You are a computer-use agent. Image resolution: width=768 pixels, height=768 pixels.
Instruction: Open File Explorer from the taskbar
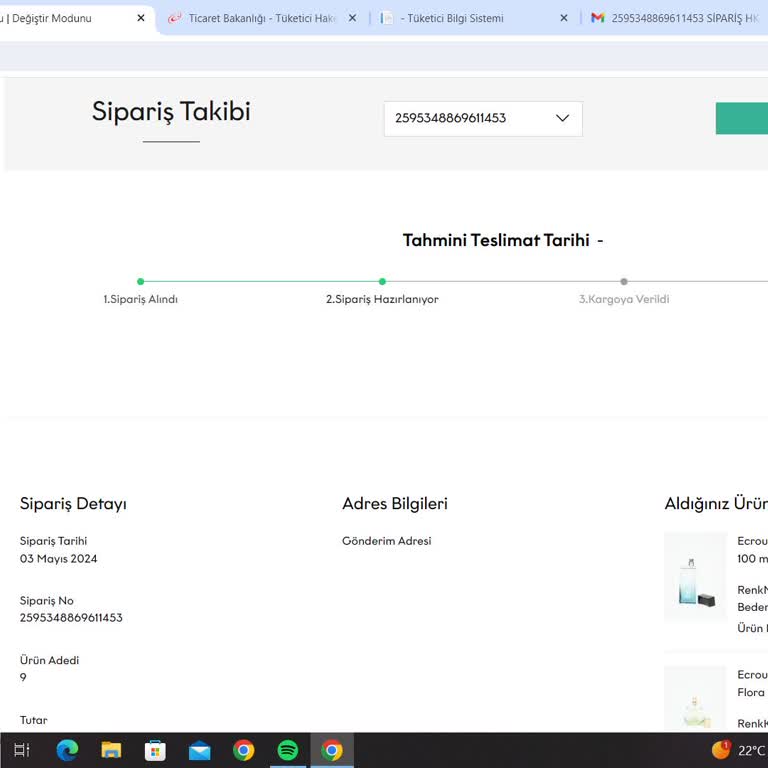point(111,750)
